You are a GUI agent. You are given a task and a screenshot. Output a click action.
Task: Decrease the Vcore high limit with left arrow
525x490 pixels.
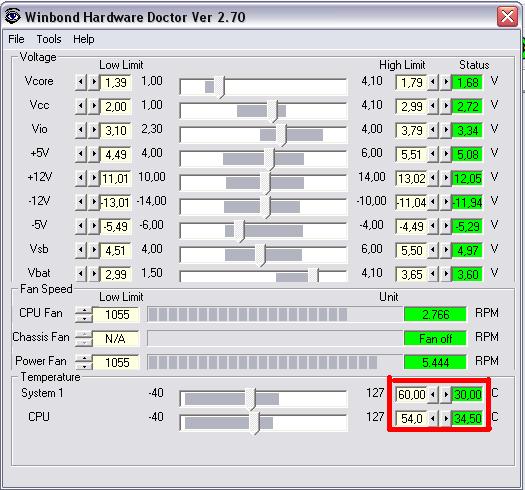(433, 82)
